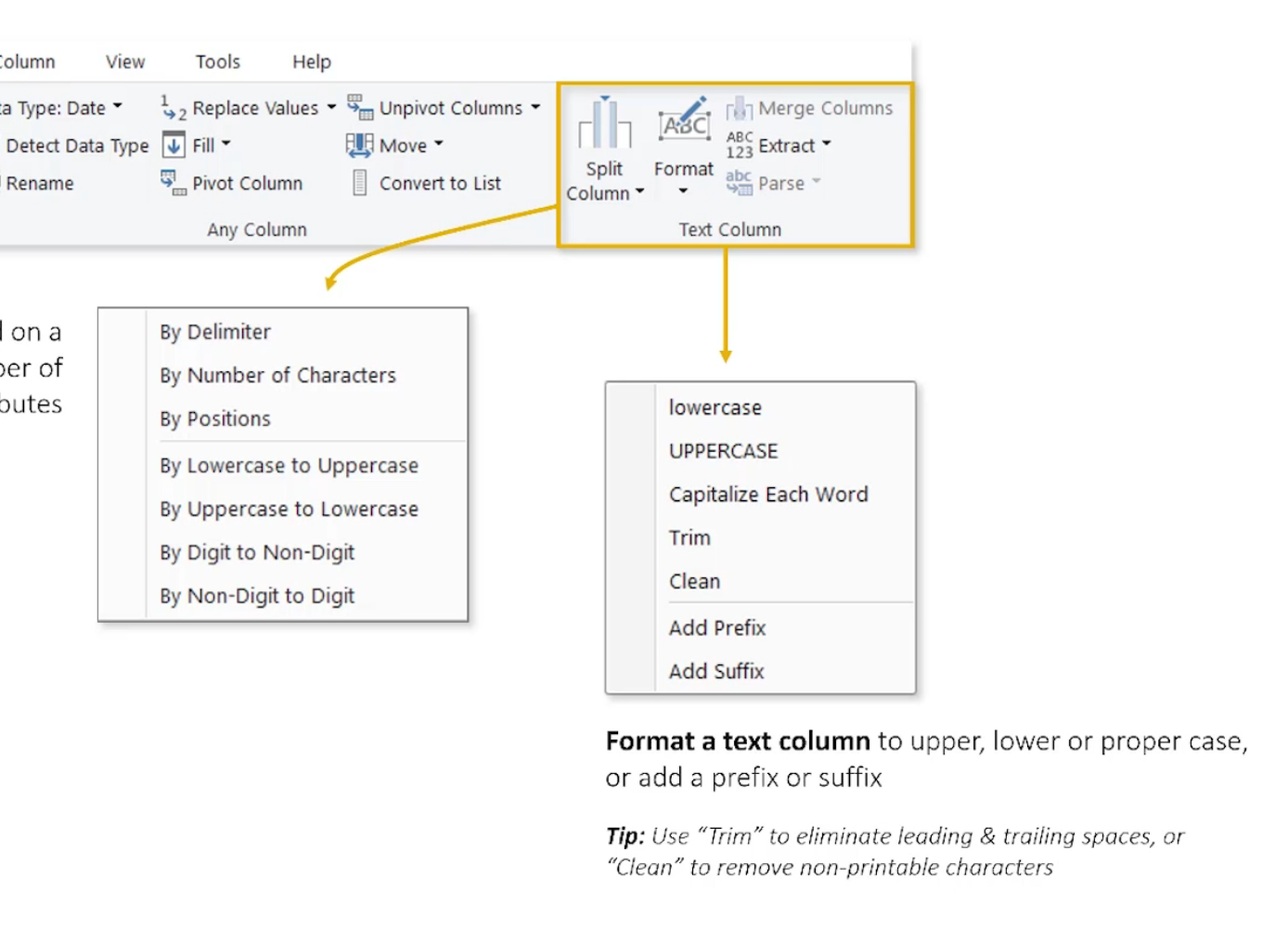Viewport: 1288px width, 928px height.
Task: Click the Unpivot Columns icon
Action: [360, 108]
